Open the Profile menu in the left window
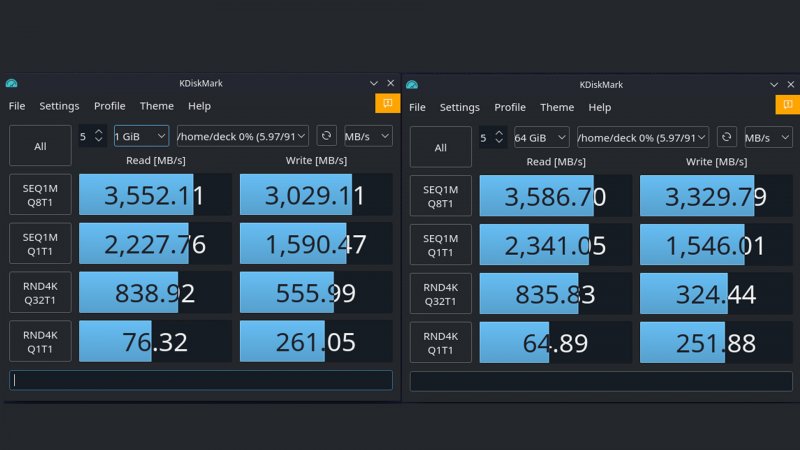Screen dimensions: 800x450 110,106
